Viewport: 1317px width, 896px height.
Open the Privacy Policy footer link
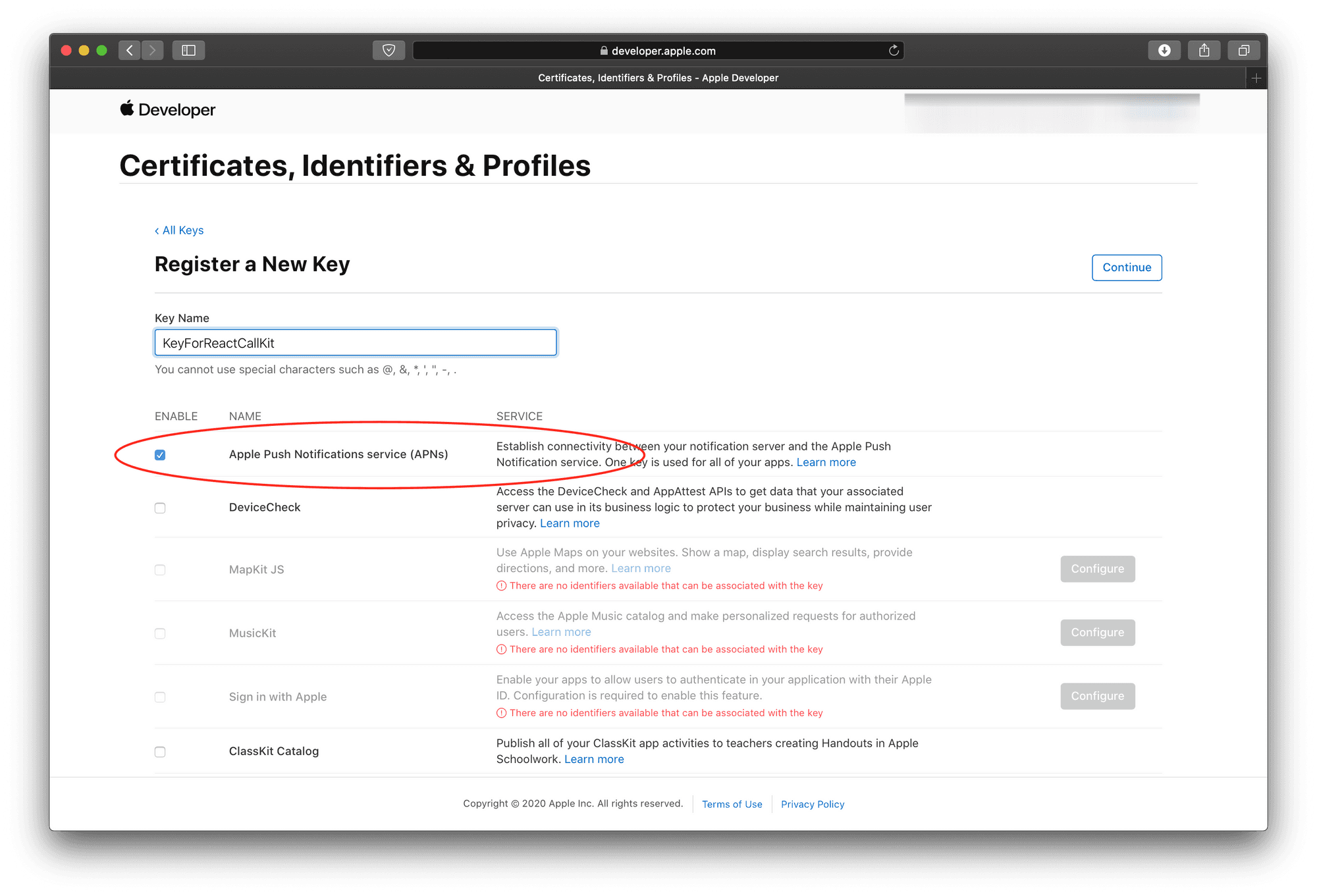click(813, 804)
